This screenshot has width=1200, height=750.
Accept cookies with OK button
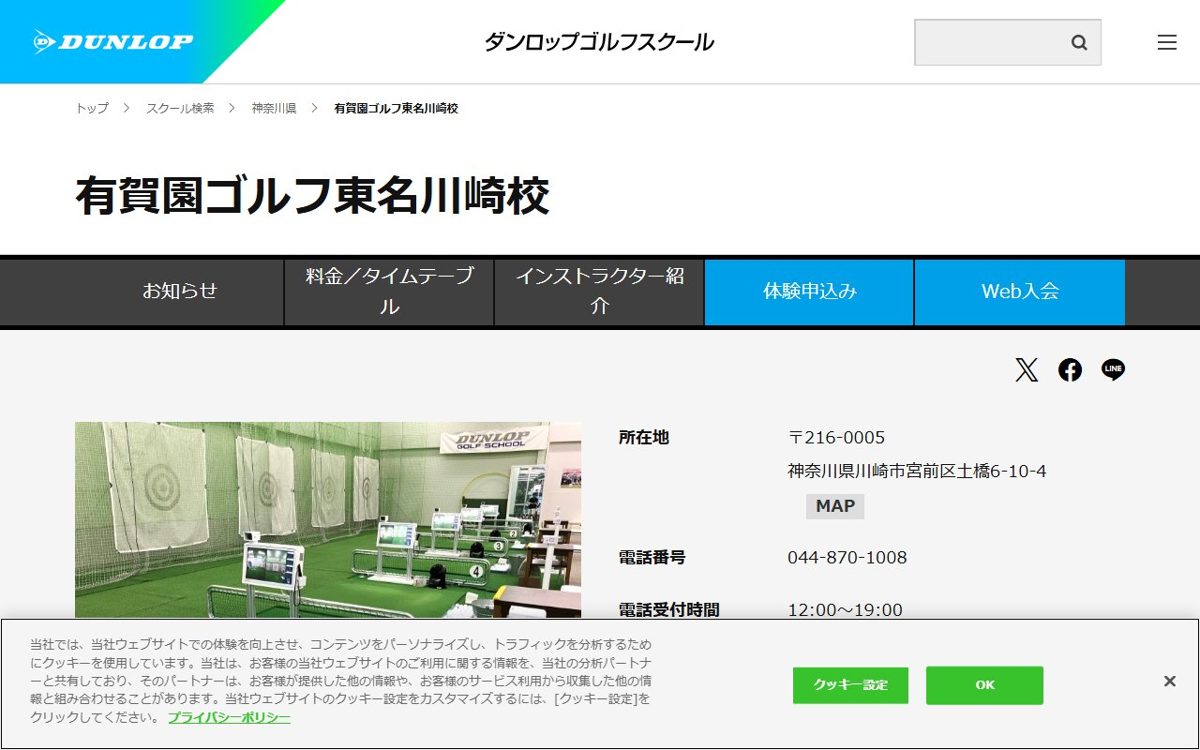click(x=984, y=685)
